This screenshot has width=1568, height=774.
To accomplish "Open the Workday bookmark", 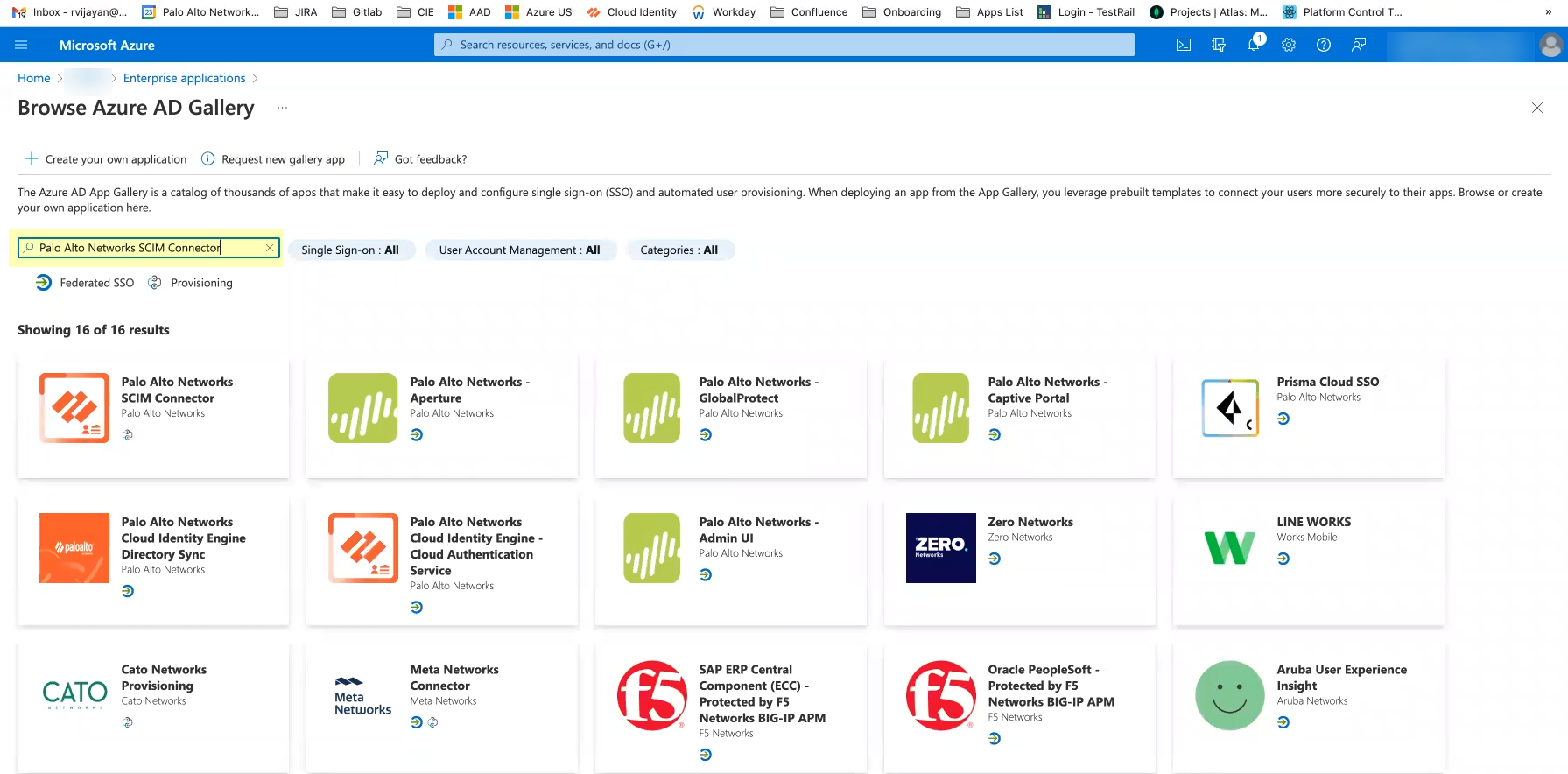I will (723, 12).
